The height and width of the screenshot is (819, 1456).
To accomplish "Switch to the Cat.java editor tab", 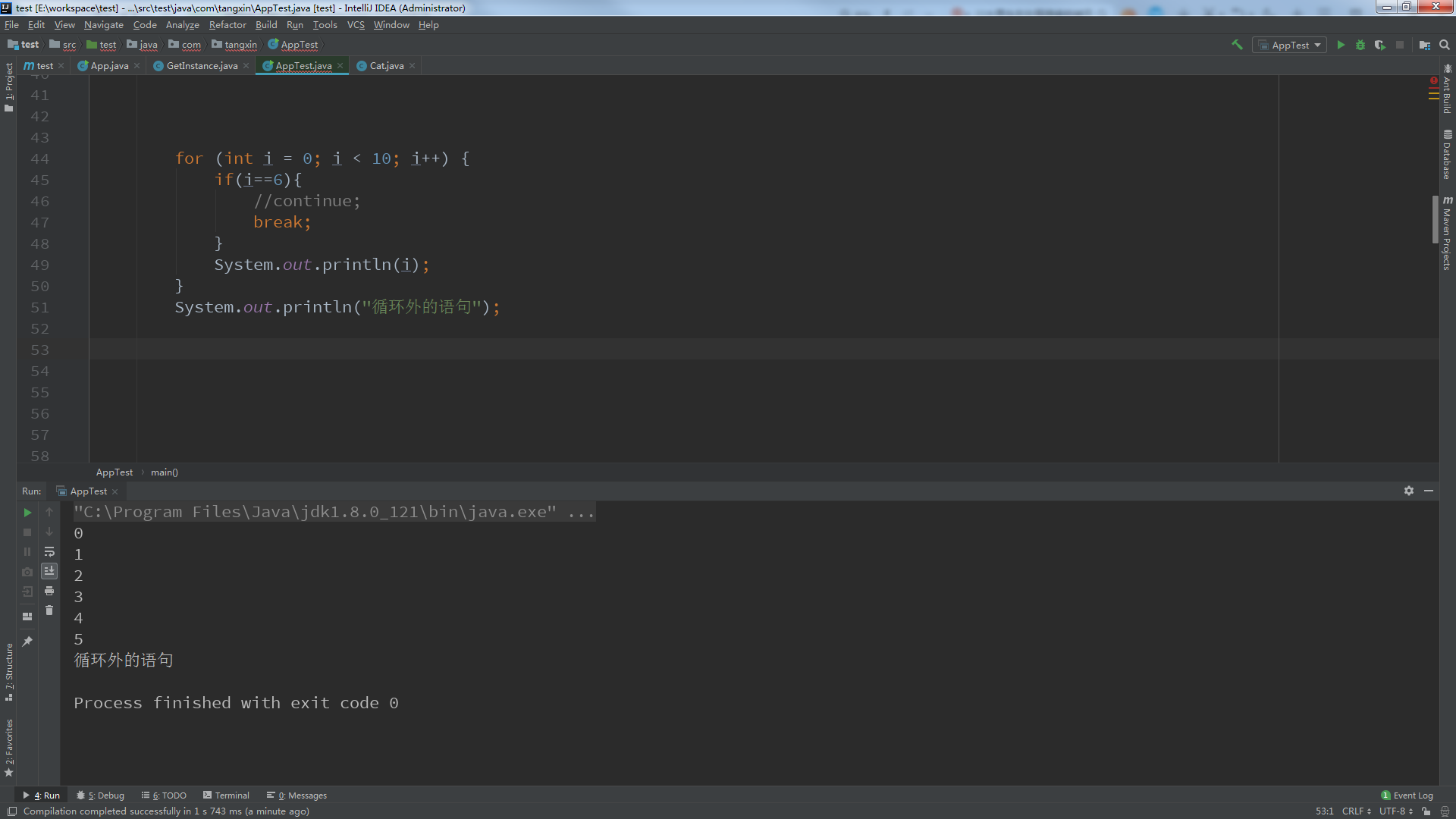I will [x=386, y=66].
